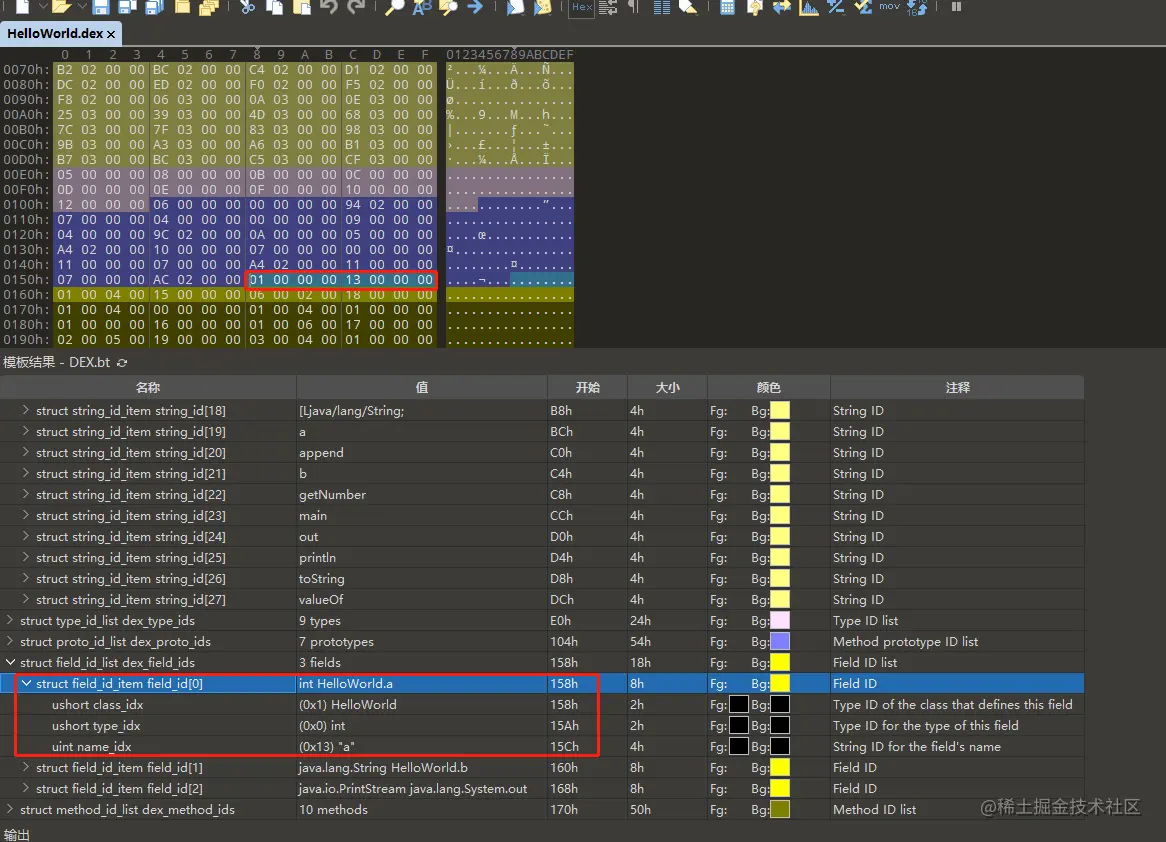Viewport: 1166px width, 842px height.
Task: Click the 值 column header
Action: 422,388
